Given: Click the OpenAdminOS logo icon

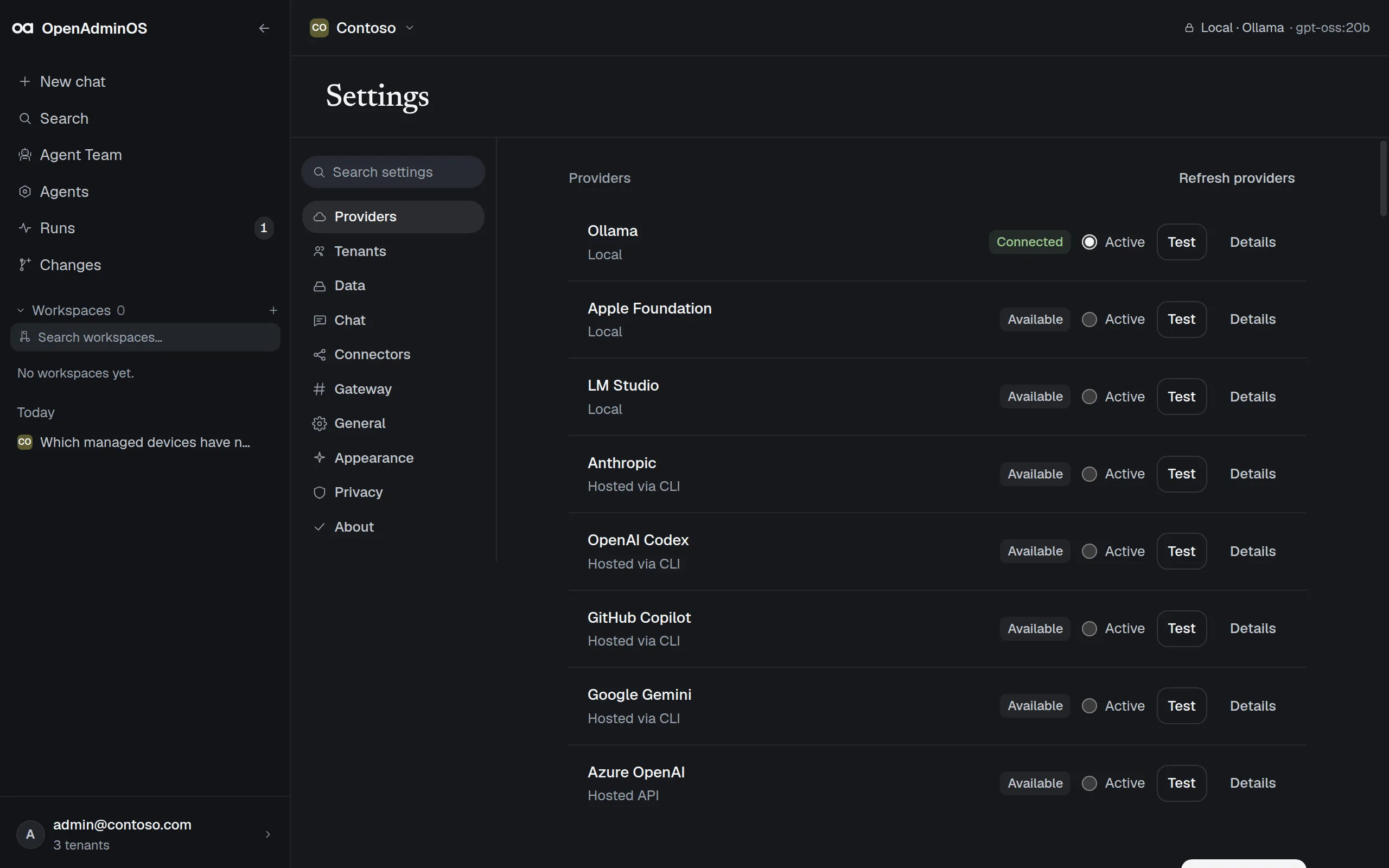Looking at the screenshot, I should click(x=23, y=28).
